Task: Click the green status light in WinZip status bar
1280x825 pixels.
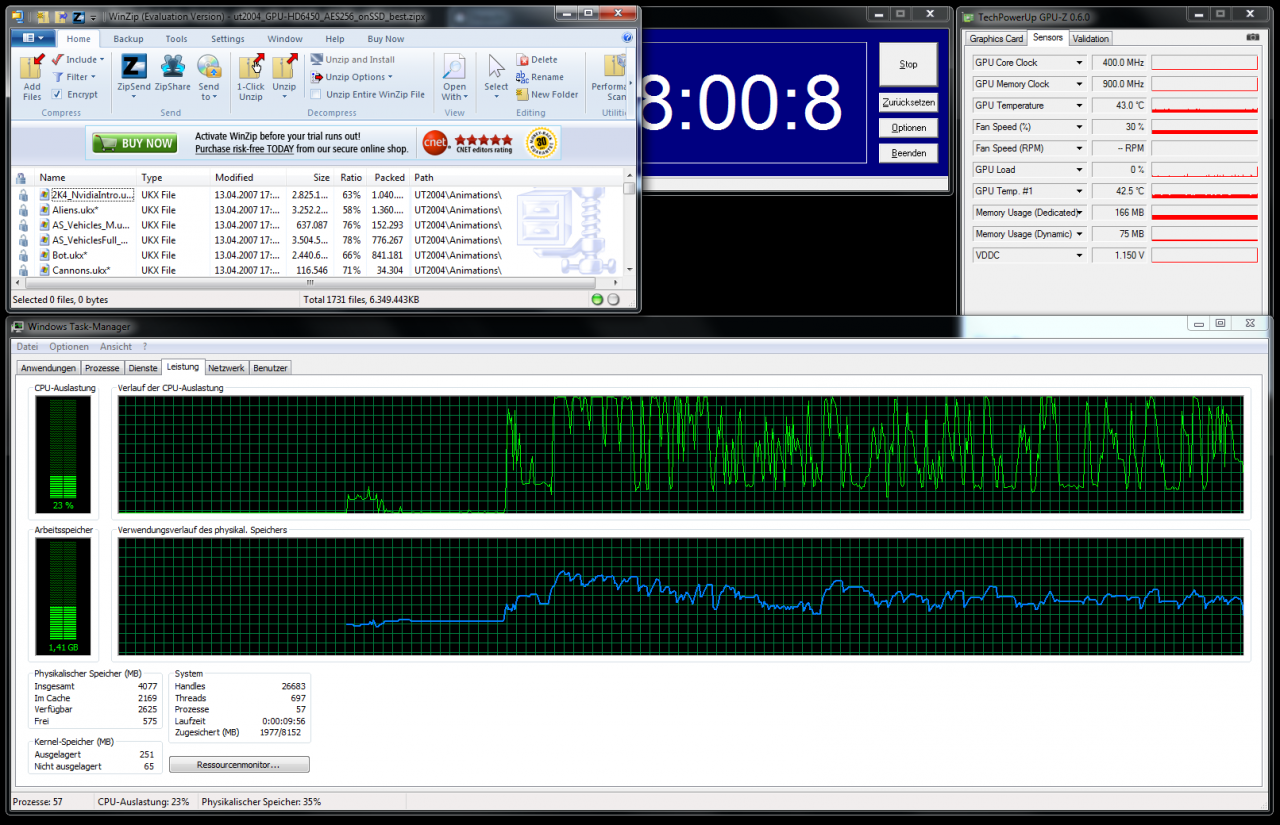Action: tap(597, 299)
